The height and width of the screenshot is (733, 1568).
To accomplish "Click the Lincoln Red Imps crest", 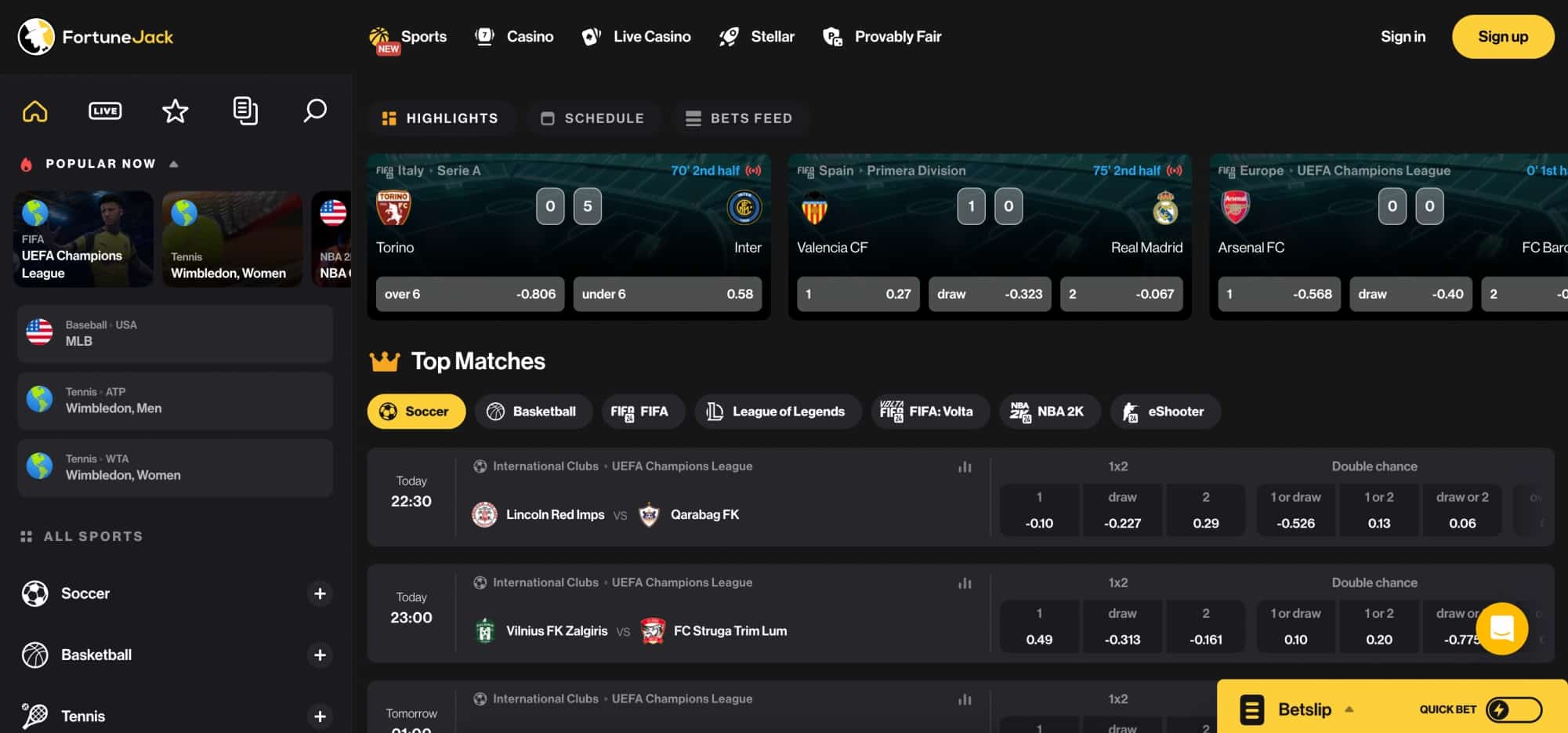I will click(485, 515).
